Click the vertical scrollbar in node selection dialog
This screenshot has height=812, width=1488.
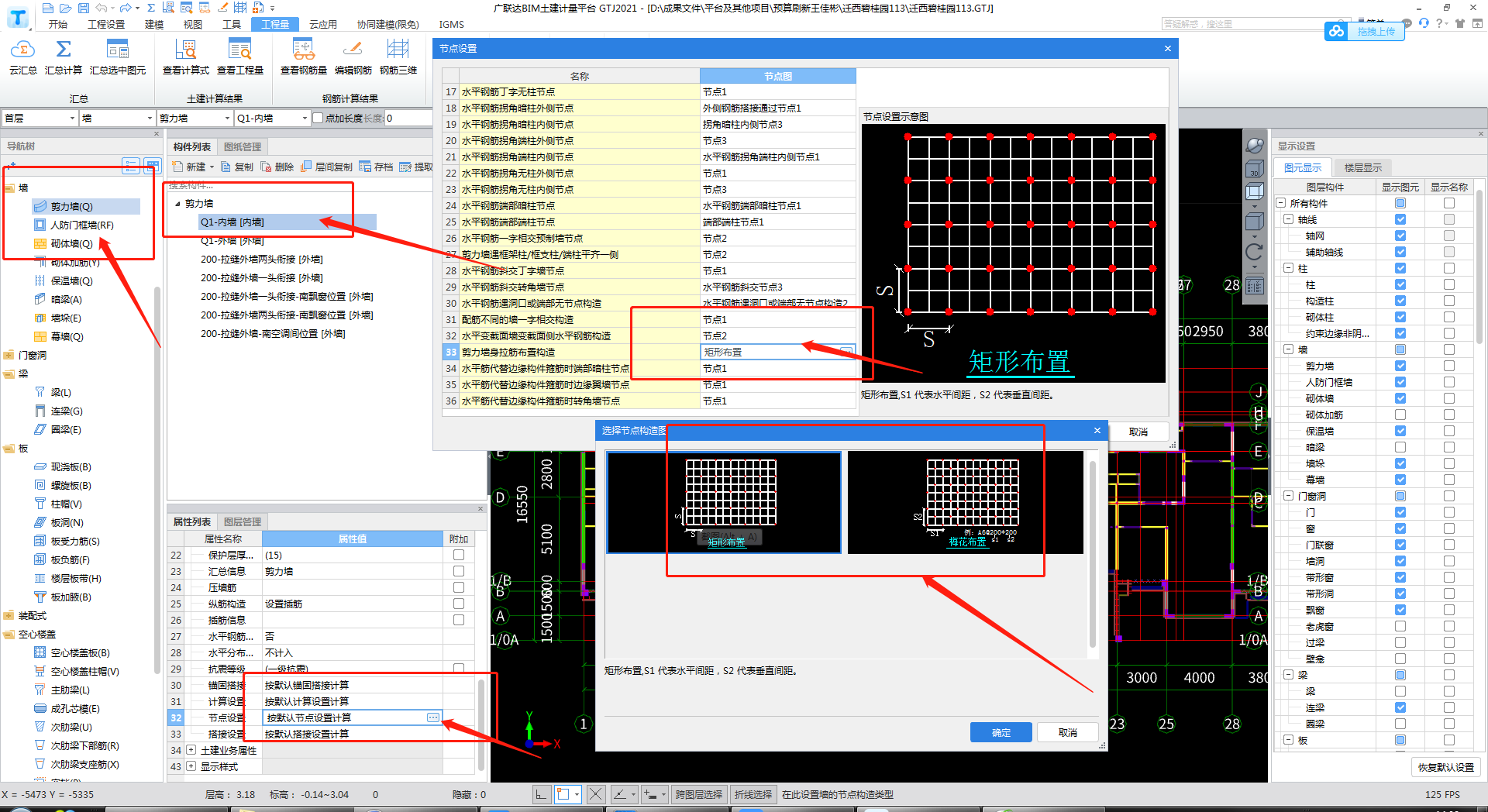[x=1093, y=554]
